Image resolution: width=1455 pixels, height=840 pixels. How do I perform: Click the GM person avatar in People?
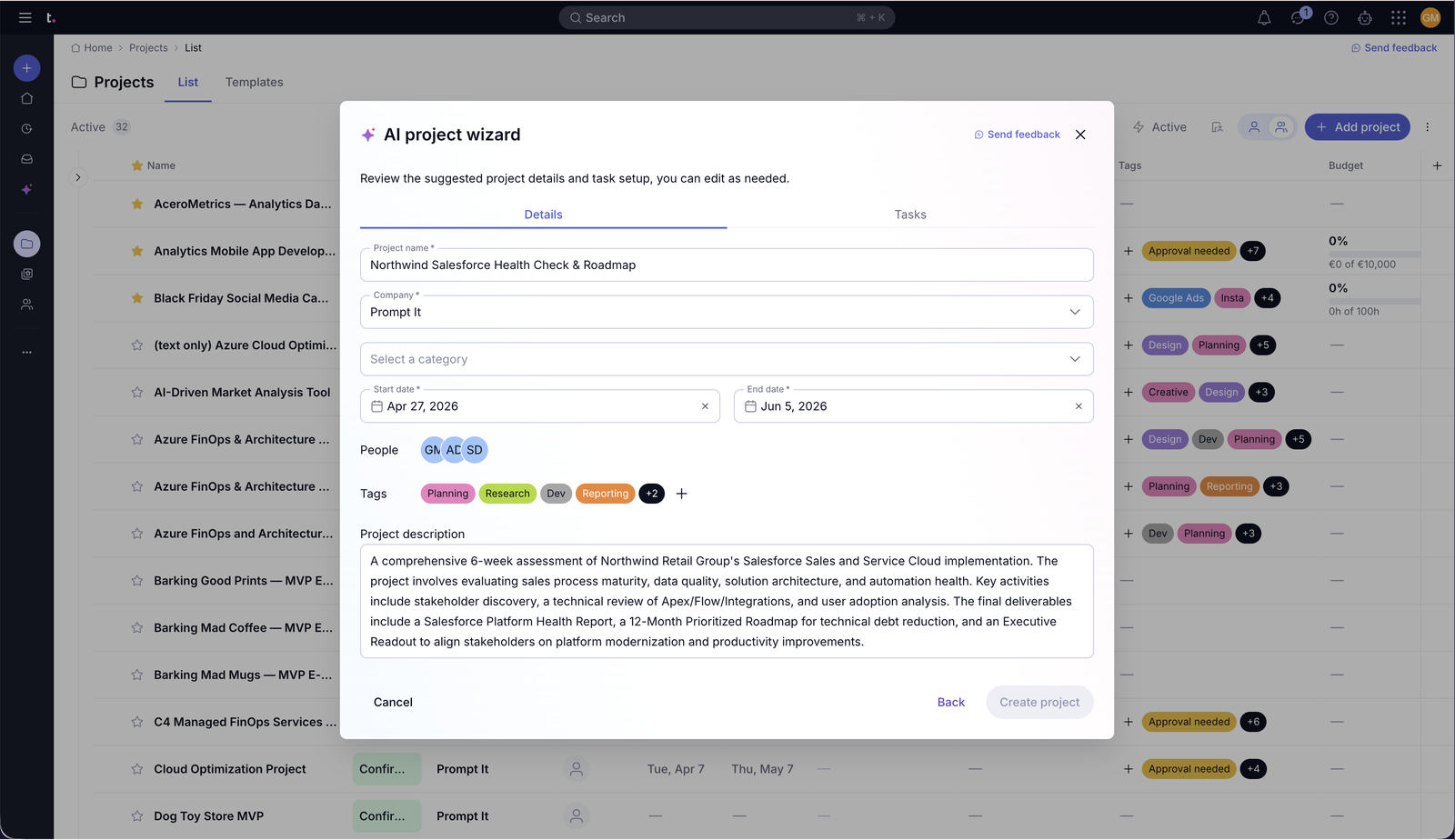[431, 450]
